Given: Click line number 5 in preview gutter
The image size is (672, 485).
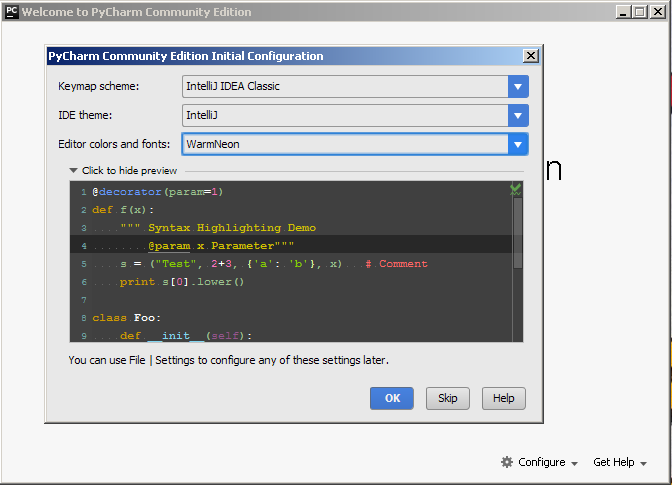Looking at the screenshot, I should tap(84, 264).
